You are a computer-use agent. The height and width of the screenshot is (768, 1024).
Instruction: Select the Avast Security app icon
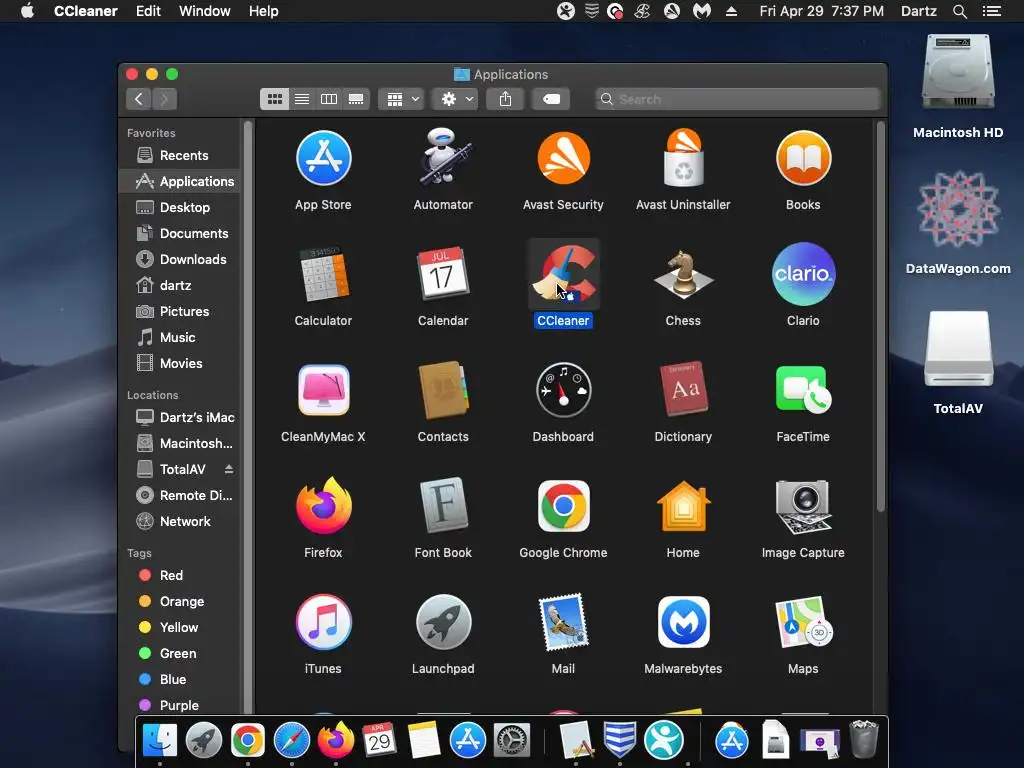click(x=563, y=158)
